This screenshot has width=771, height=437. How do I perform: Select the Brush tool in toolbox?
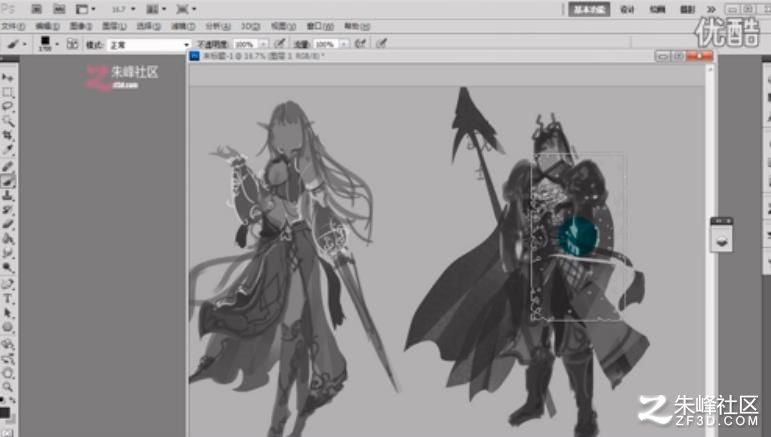(7, 181)
